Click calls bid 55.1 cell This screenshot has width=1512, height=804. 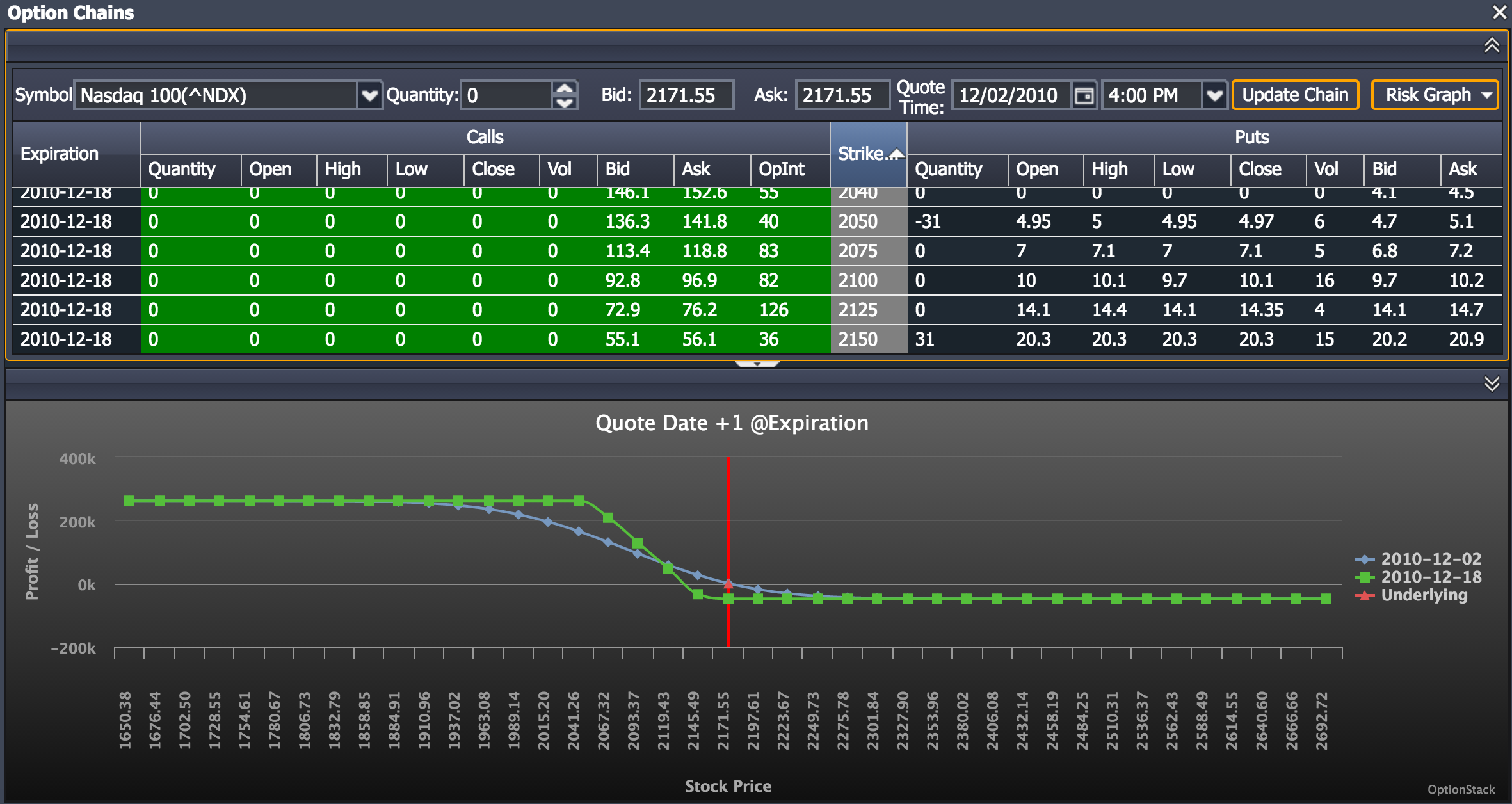point(636,339)
